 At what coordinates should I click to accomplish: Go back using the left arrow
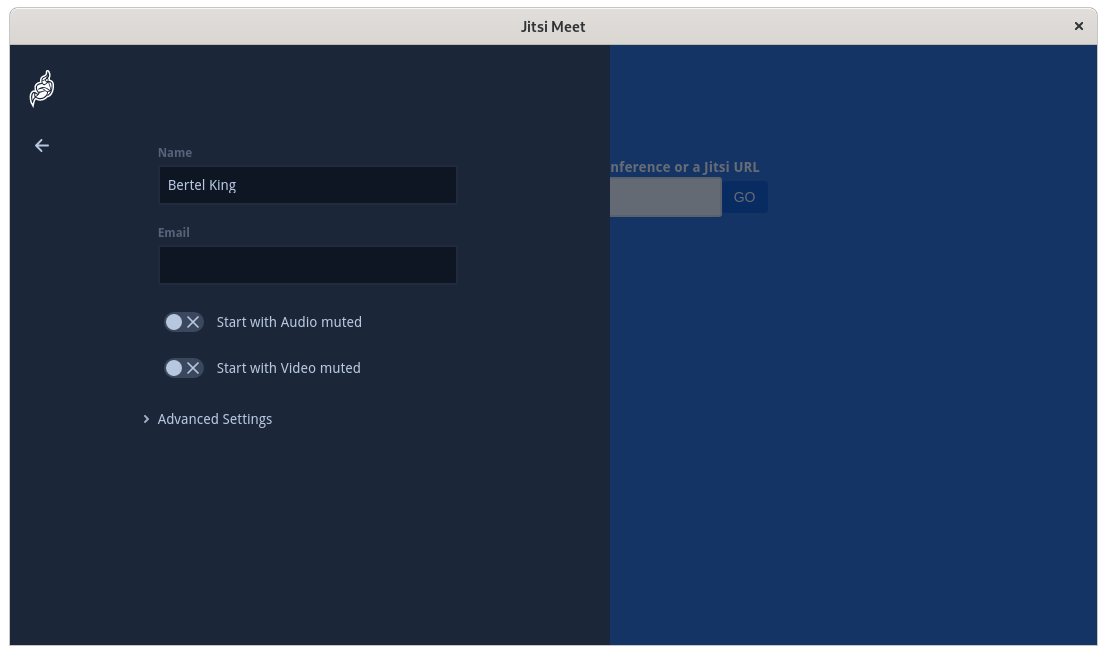tap(42, 146)
